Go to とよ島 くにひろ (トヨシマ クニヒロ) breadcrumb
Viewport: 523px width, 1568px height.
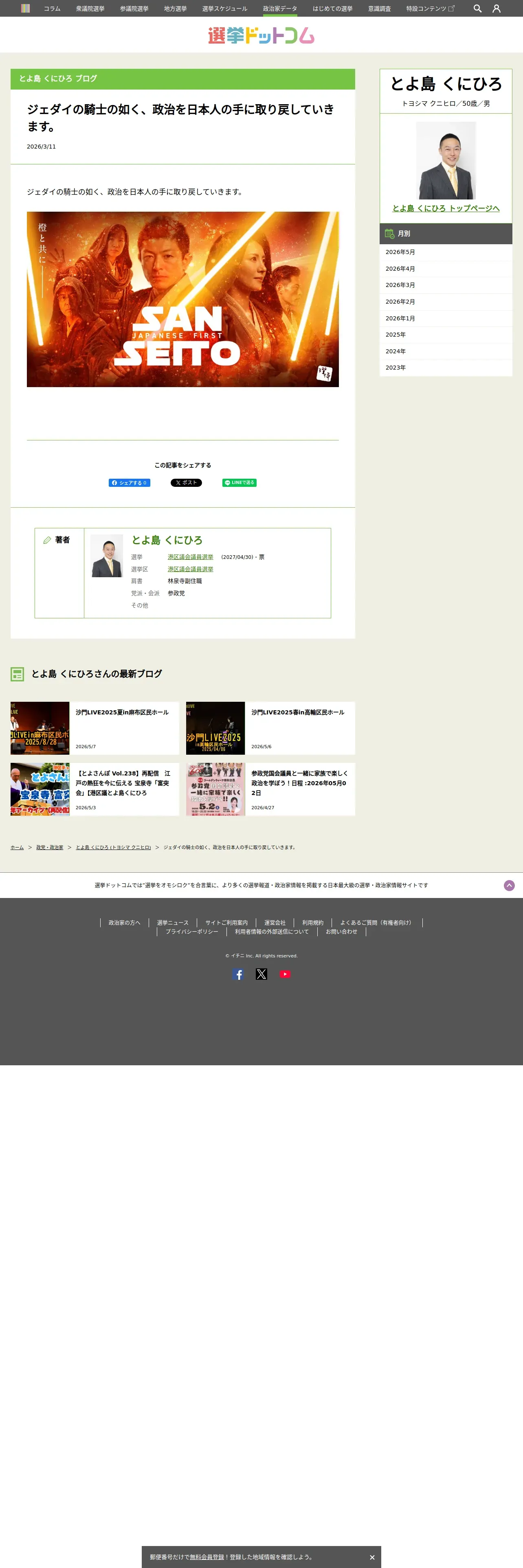click(113, 848)
